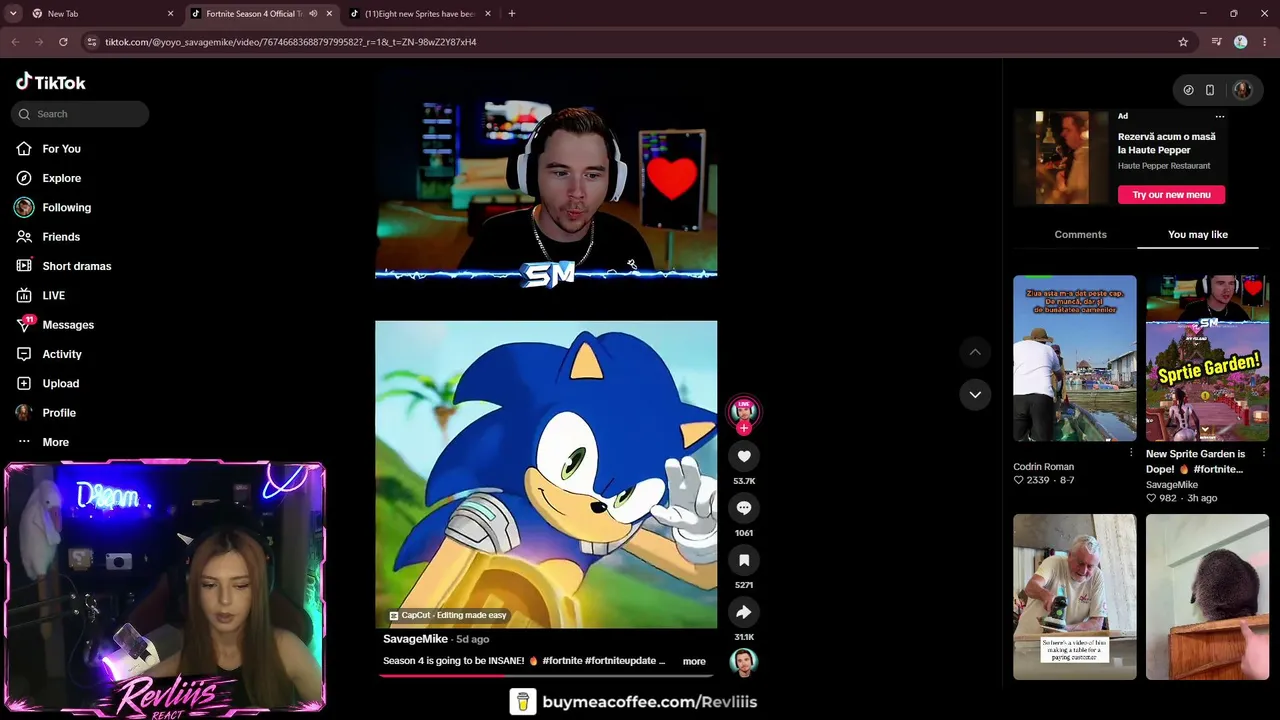The width and height of the screenshot is (1280, 720).
Task: Go to the next video with down arrow
Action: (x=975, y=394)
